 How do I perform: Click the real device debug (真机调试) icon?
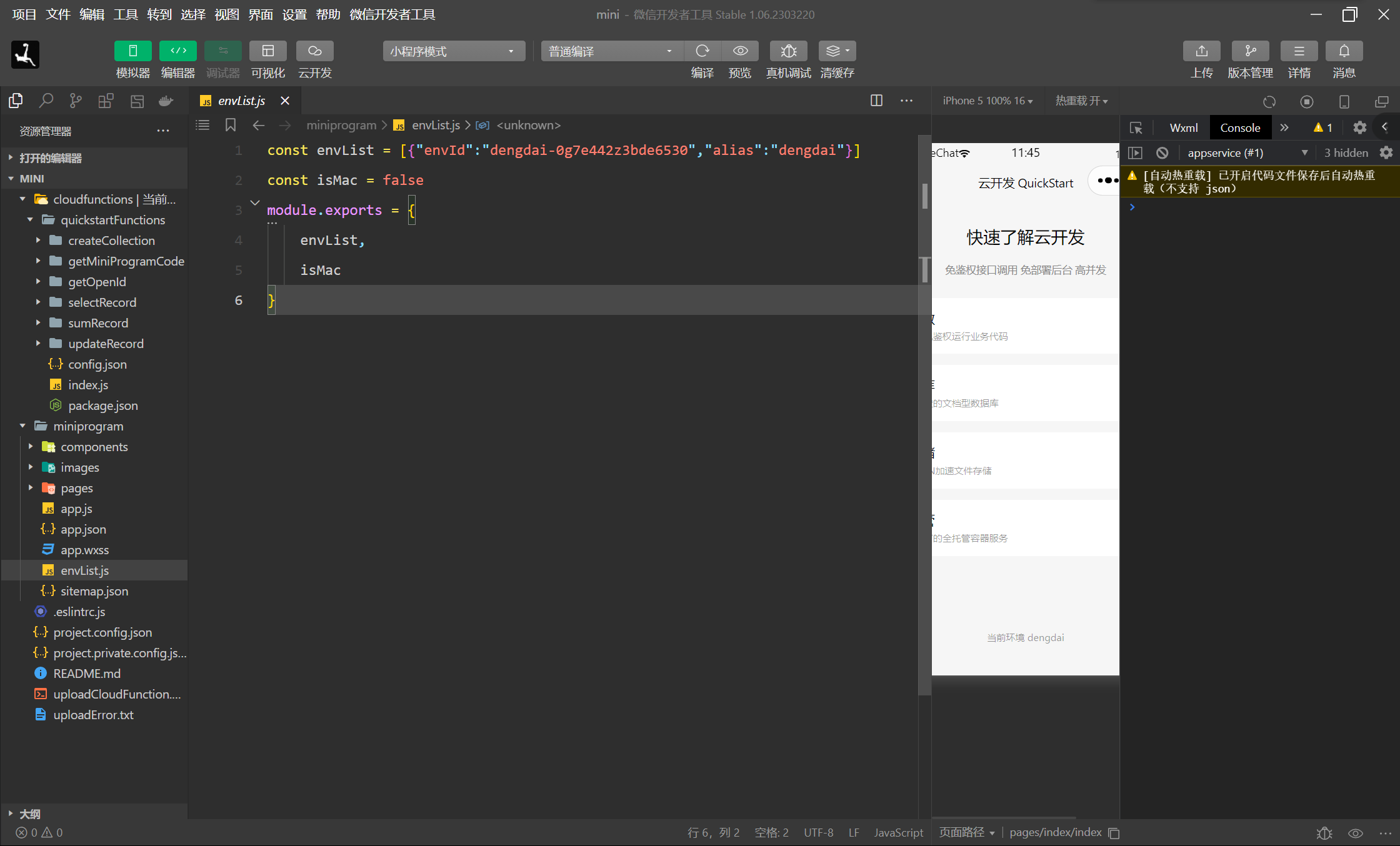click(x=788, y=51)
